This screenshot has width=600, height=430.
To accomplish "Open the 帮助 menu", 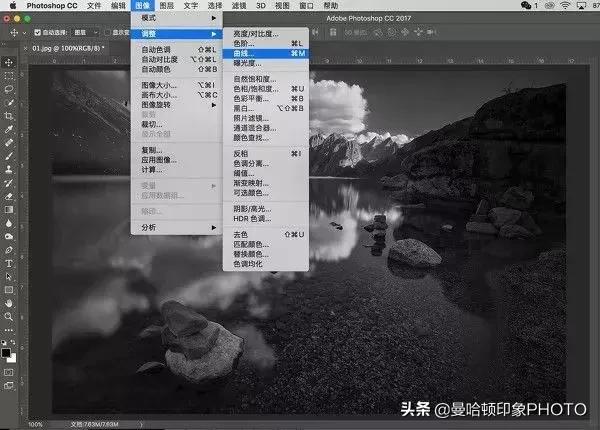I will click(x=331, y=5).
